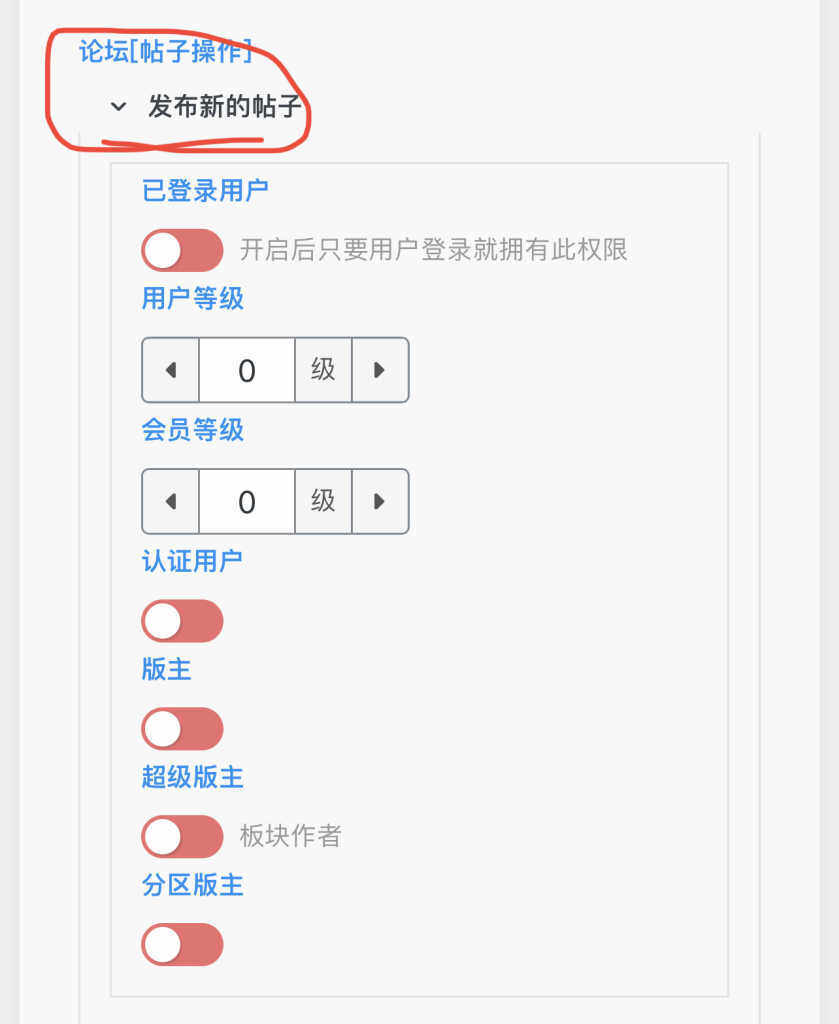Decrease 会员等级 using the left arrow
Image resolution: width=839 pixels, height=1024 pixels.
pyautogui.click(x=170, y=502)
